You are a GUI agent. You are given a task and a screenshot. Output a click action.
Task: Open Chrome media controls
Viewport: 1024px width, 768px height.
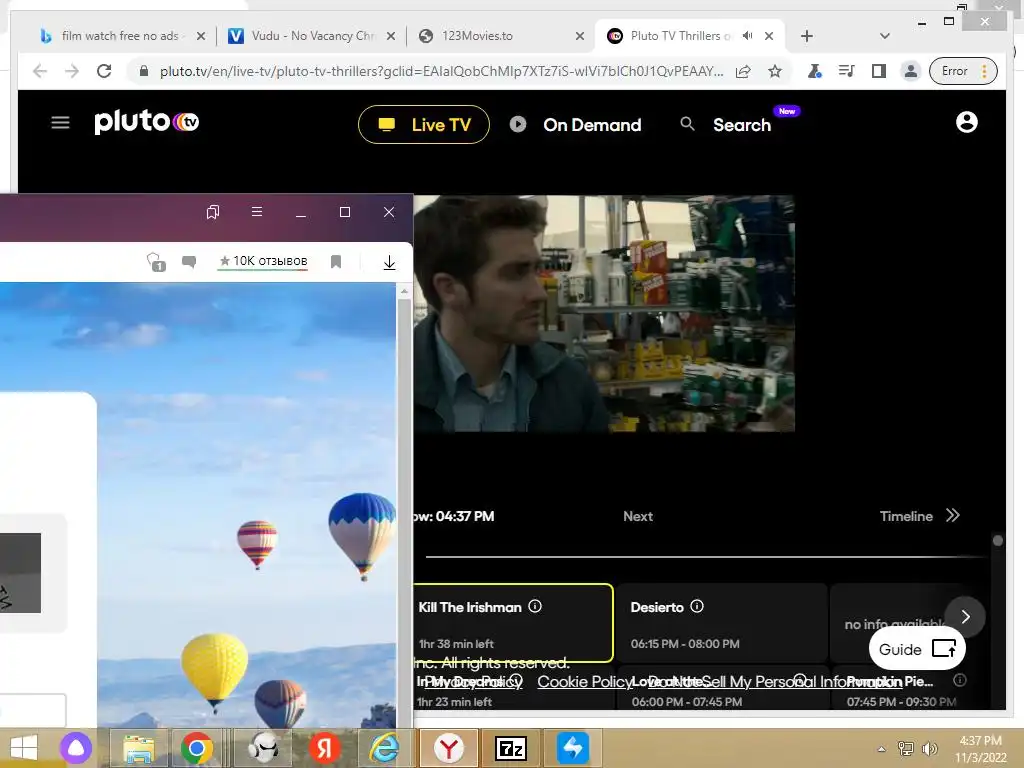click(x=846, y=71)
